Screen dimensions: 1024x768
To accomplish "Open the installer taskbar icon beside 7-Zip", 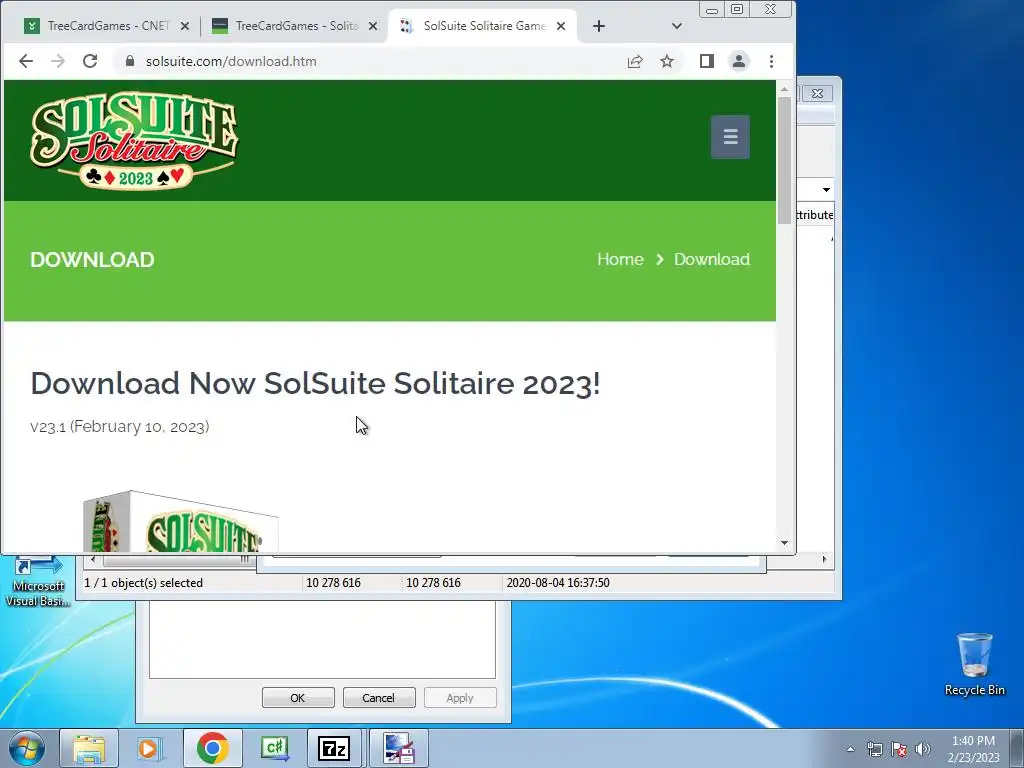I will coord(399,748).
